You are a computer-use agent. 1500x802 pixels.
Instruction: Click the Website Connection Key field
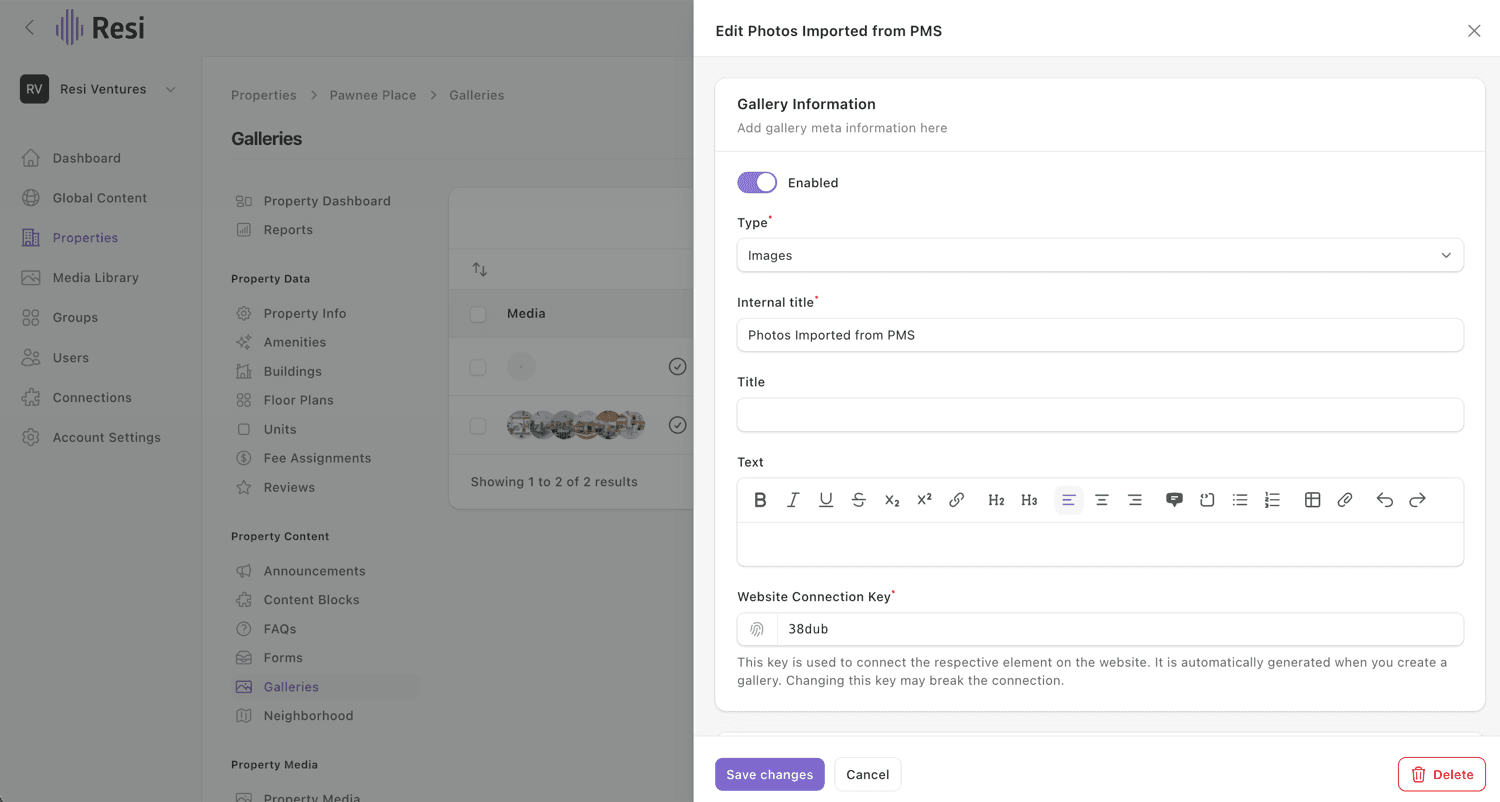1120,629
